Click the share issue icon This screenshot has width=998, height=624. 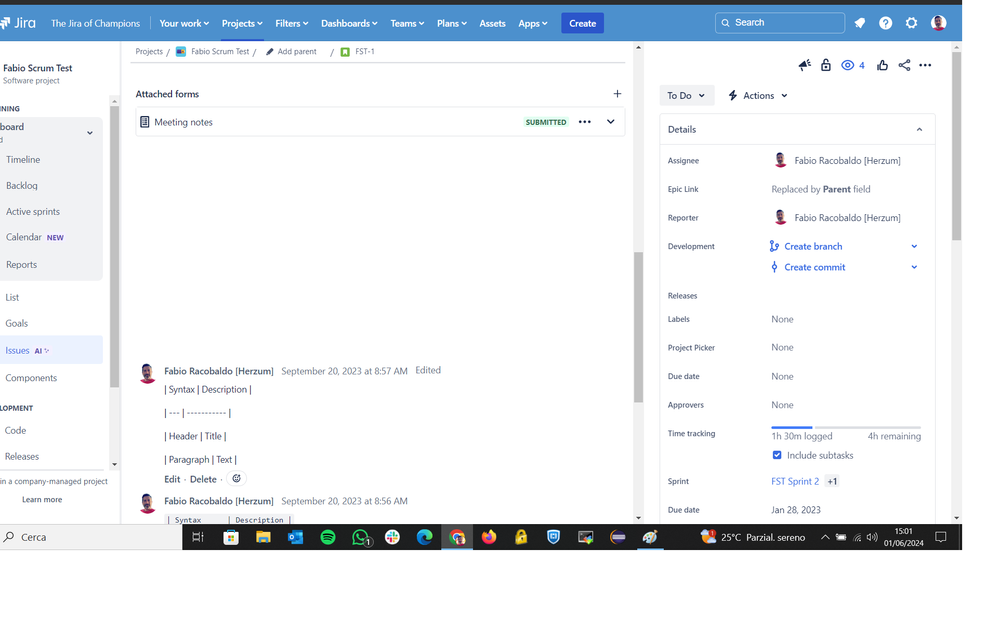click(x=904, y=65)
